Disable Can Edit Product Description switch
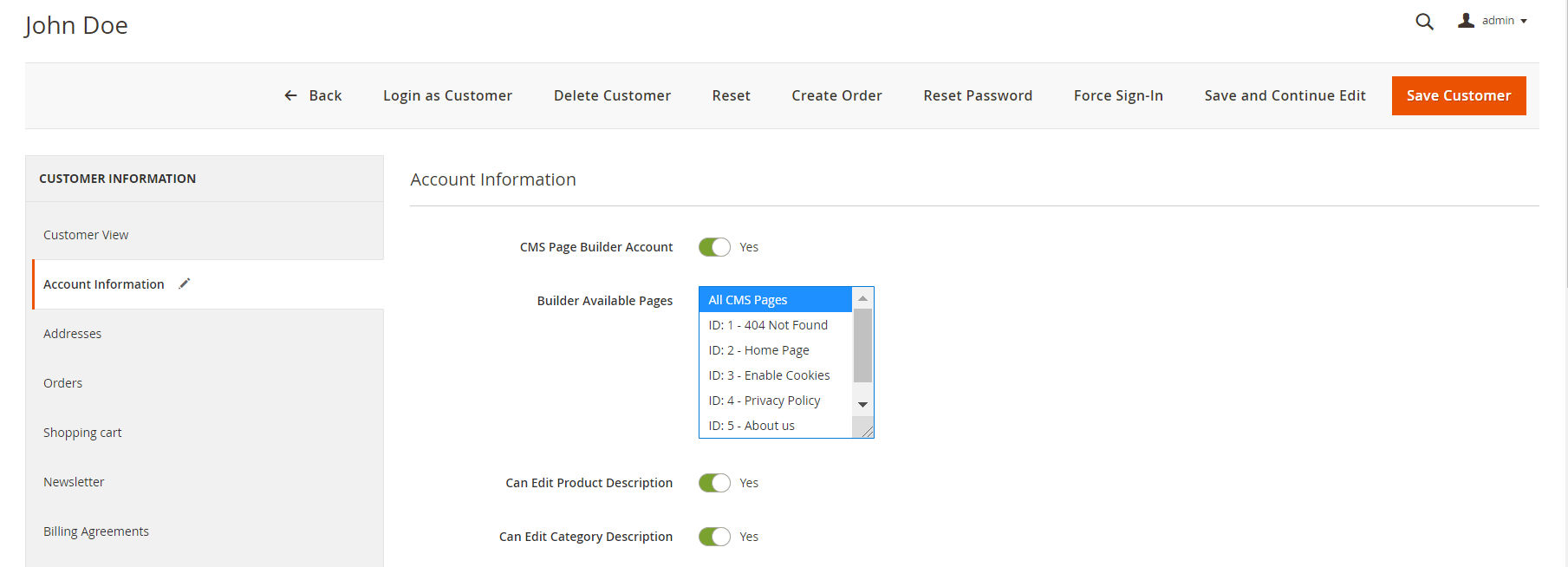1568x567 pixels. pos(714,483)
